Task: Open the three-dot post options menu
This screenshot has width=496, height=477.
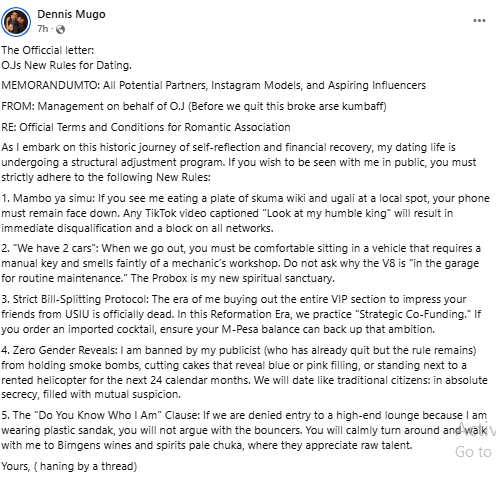Action: 479,21
